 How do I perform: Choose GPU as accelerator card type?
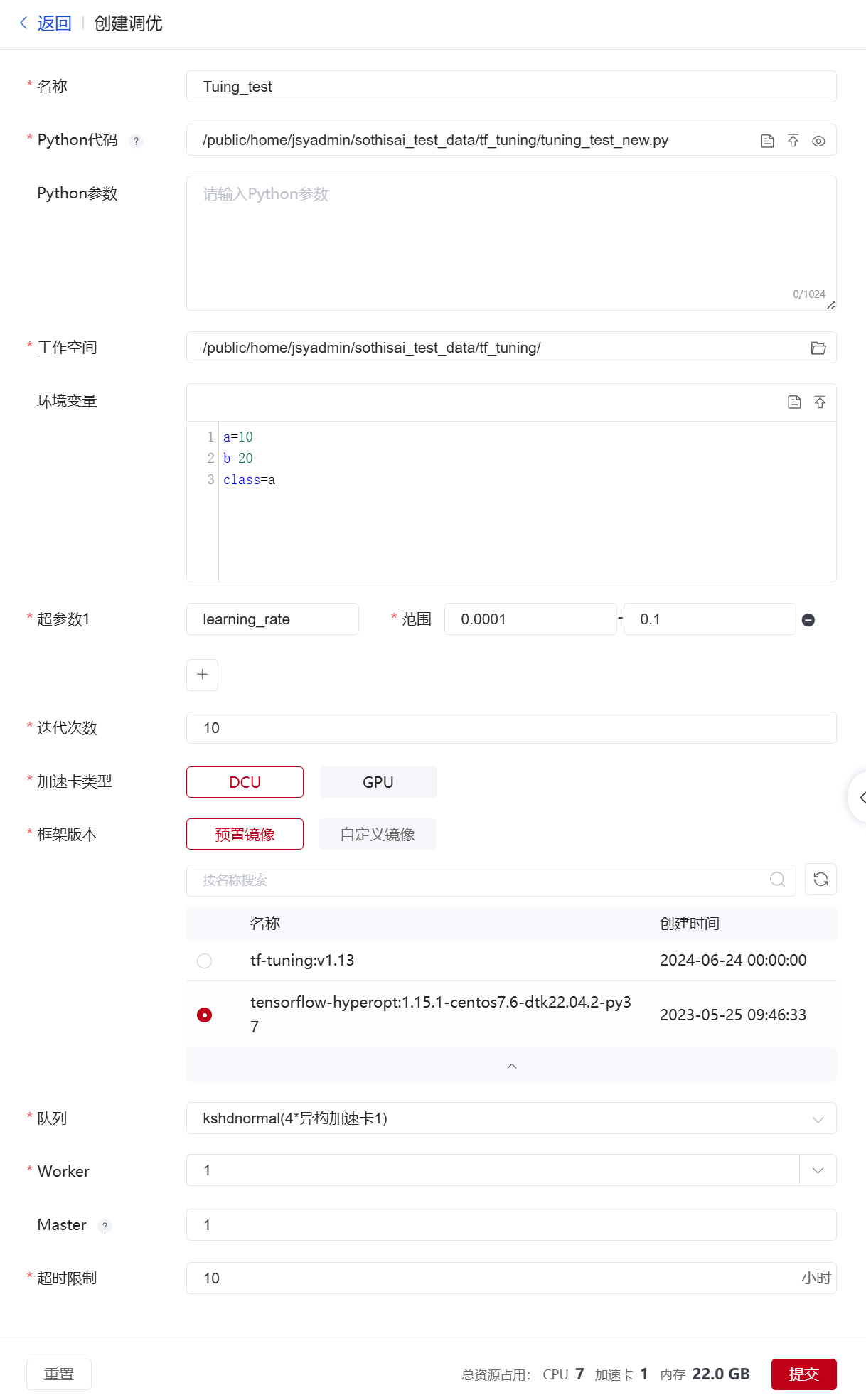(378, 782)
